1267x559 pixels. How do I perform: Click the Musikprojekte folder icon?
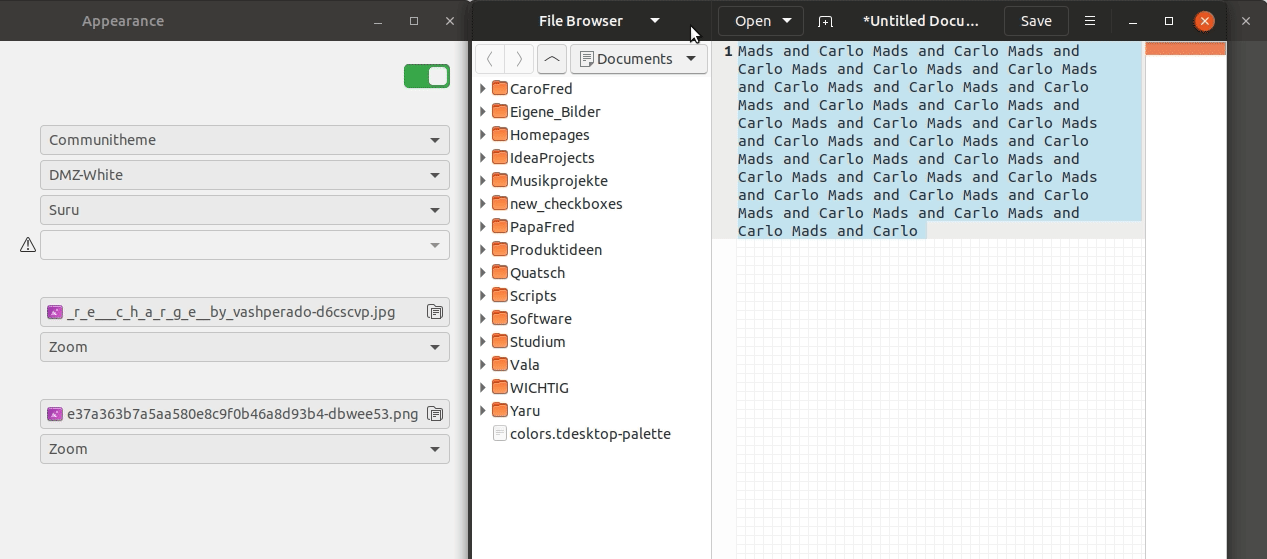(500, 180)
